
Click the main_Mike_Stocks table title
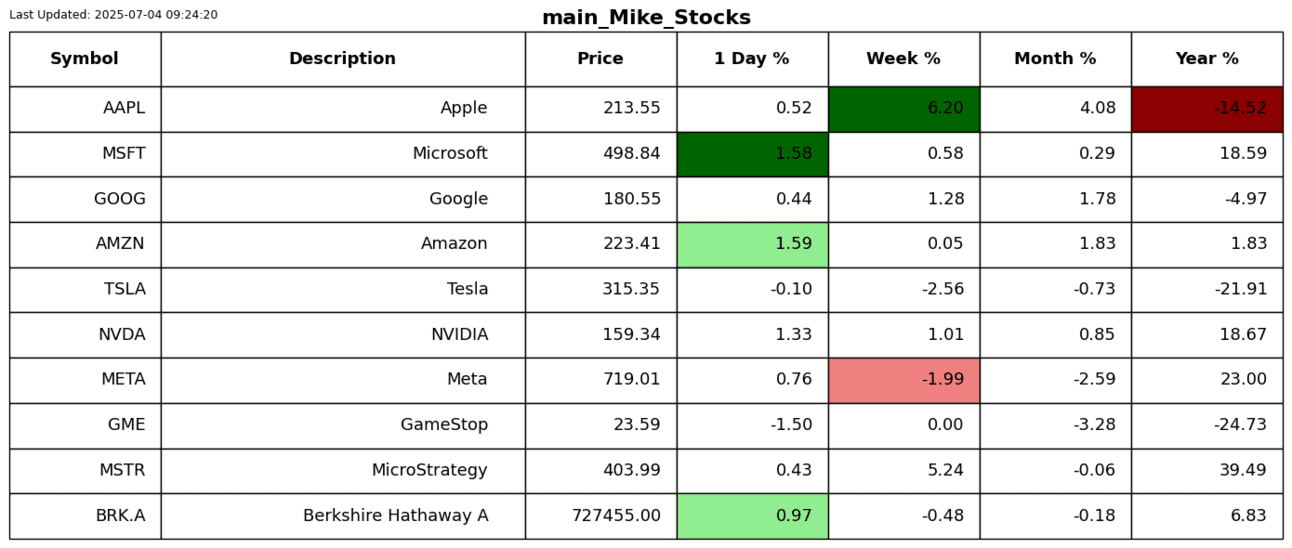click(x=646, y=18)
